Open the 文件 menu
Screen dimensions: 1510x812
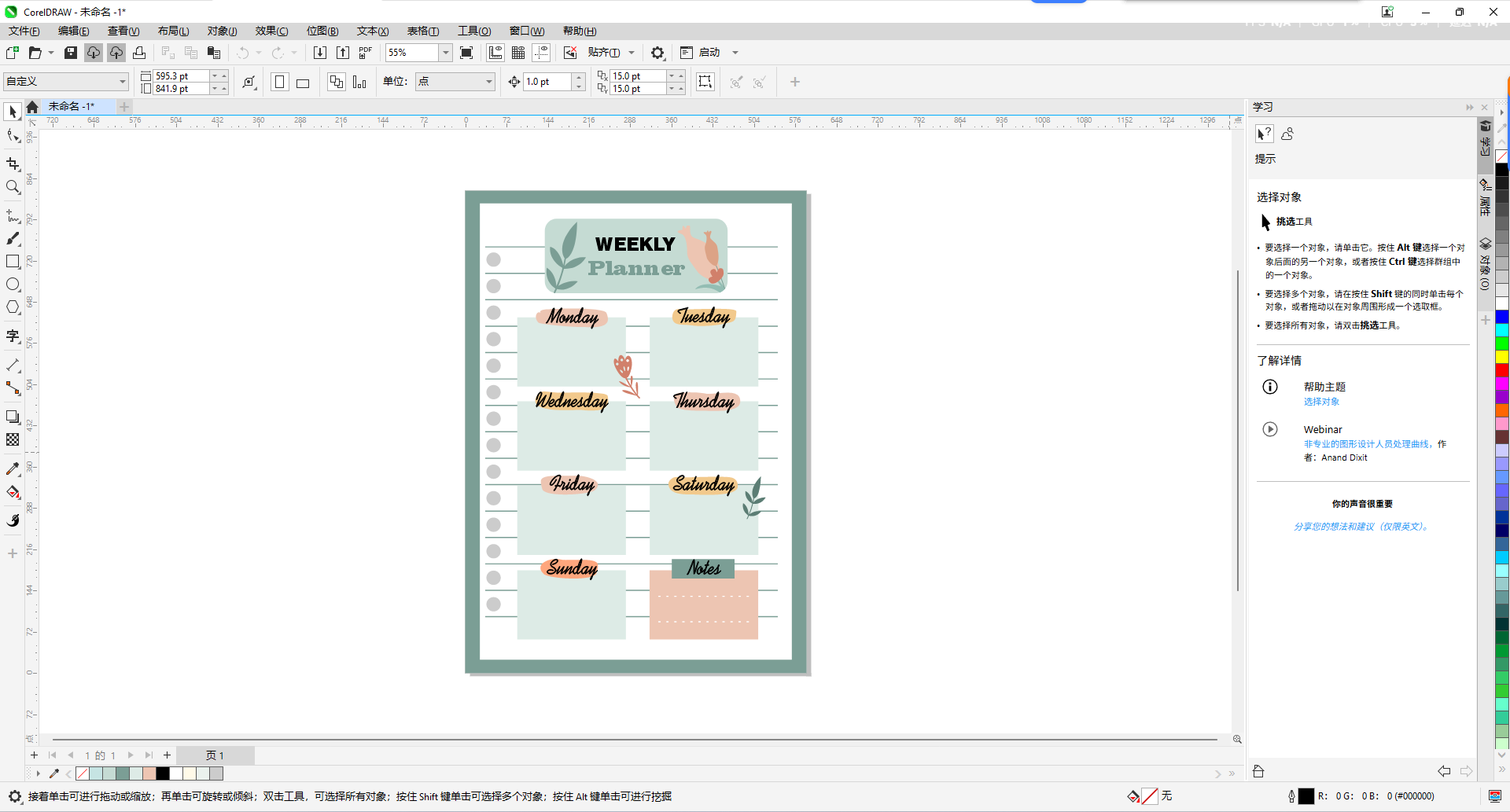point(22,31)
